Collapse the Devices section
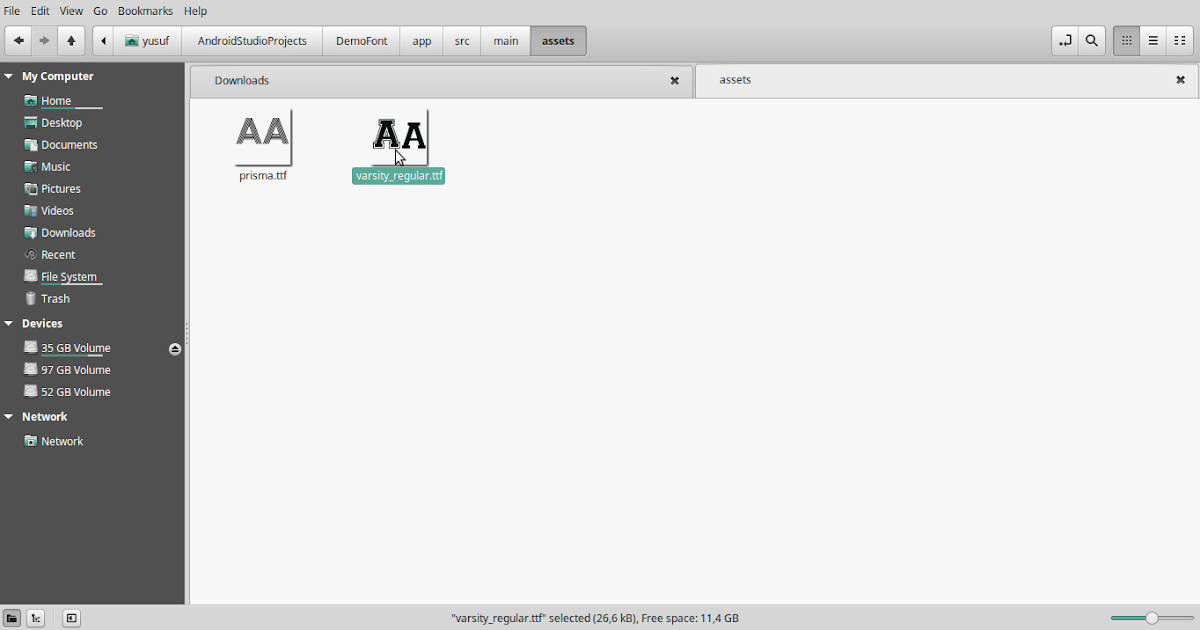Image resolution: width=1200 pixels, height=630 pixels. [x=9, y=324]
